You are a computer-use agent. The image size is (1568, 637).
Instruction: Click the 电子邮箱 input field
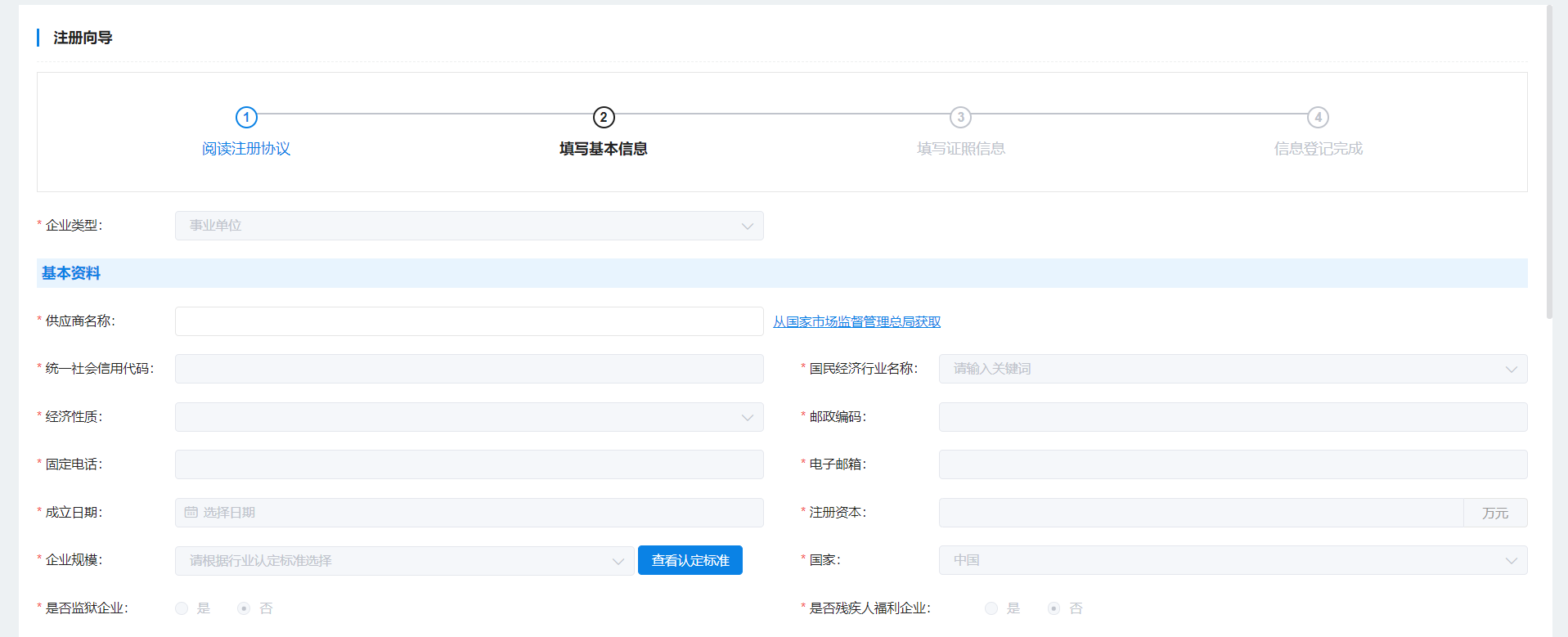coord(1233,464)
